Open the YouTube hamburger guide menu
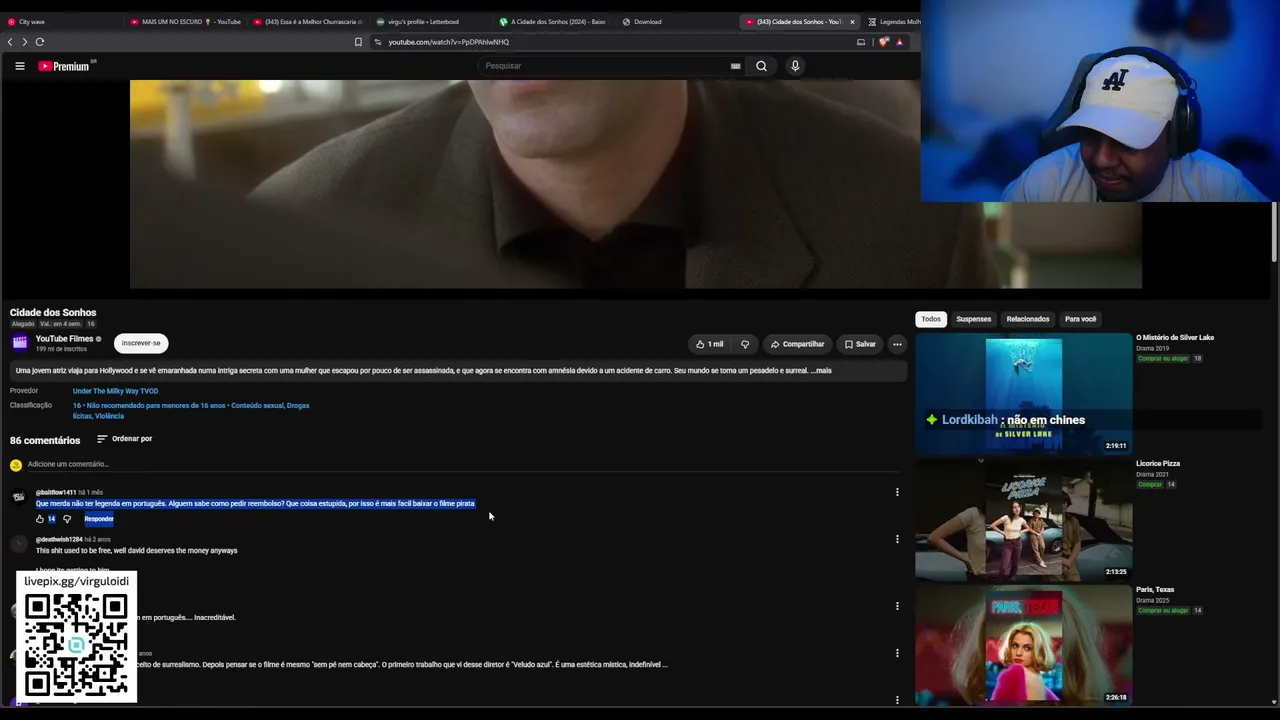This screenshot has width=1280, height=720. [x=19, y=66]
